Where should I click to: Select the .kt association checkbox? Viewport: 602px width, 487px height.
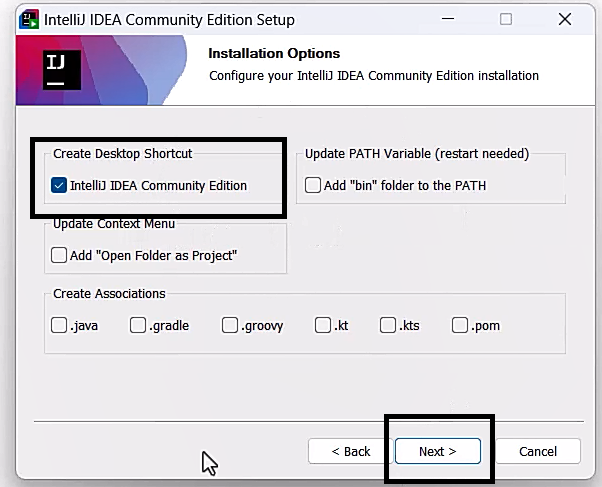click(322, 325)
